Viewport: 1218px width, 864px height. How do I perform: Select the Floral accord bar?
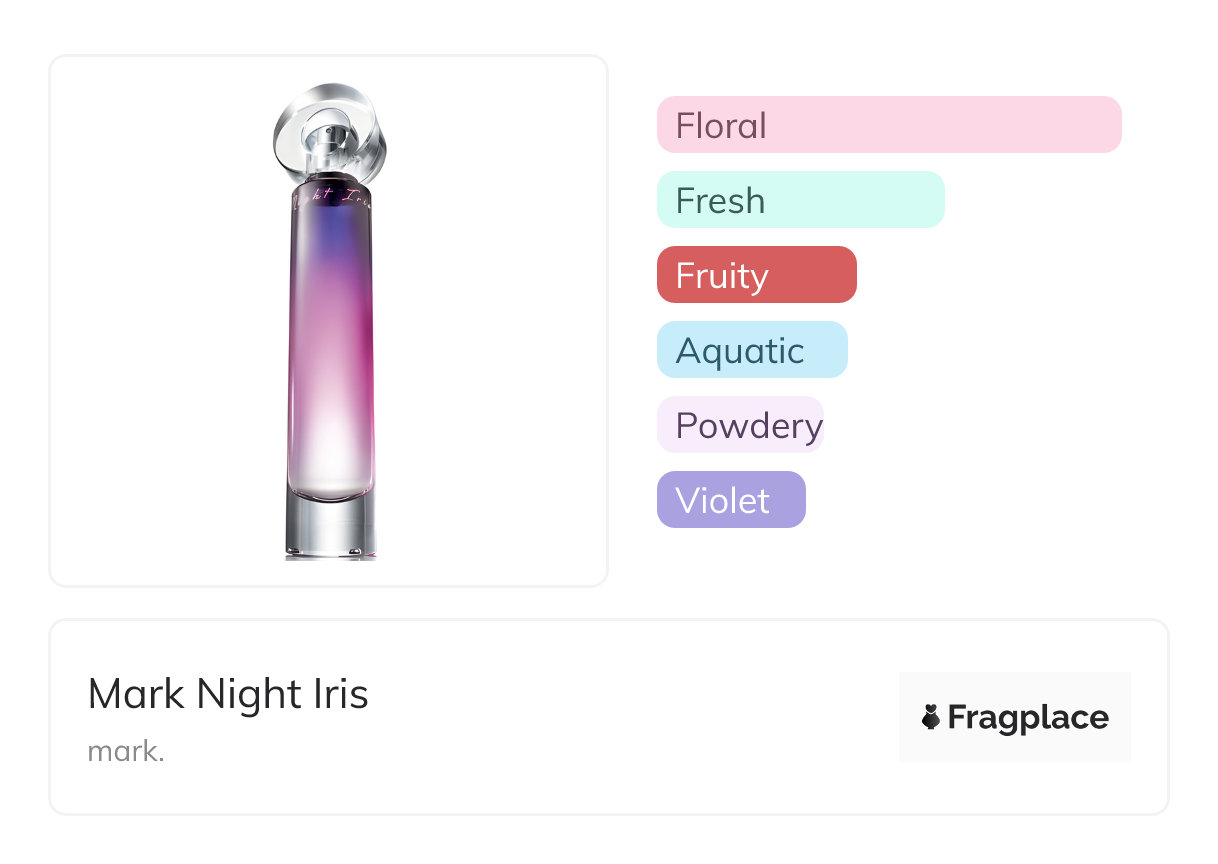(889, 125)
